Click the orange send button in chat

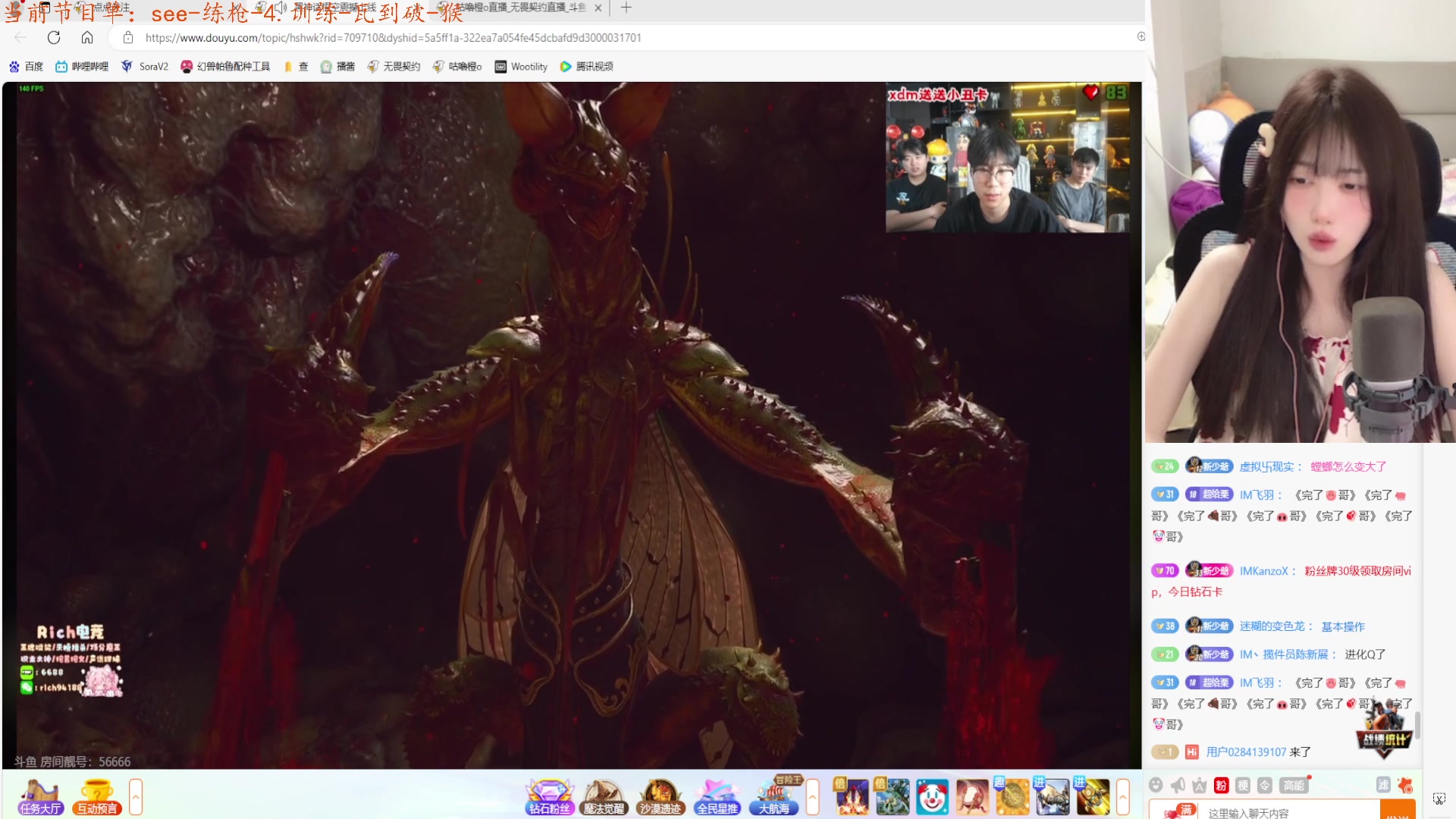coord(1398,811)
